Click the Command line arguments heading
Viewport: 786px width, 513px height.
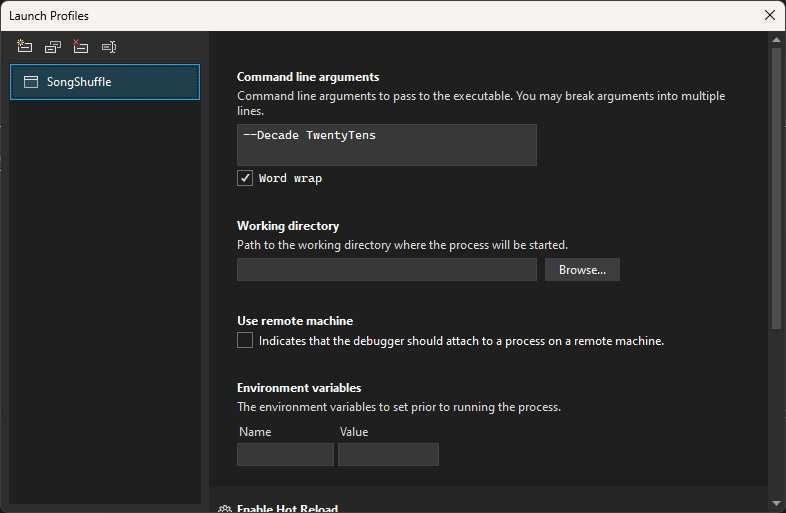[x=308, y=77]
